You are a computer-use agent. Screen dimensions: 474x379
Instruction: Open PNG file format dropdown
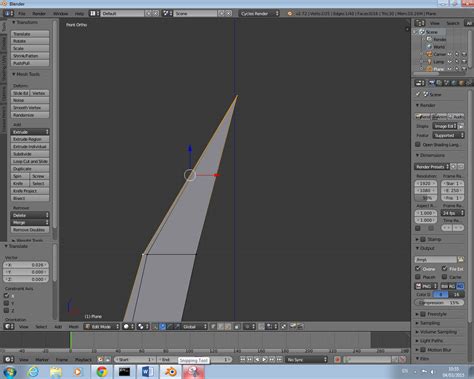tap(426, 286)
